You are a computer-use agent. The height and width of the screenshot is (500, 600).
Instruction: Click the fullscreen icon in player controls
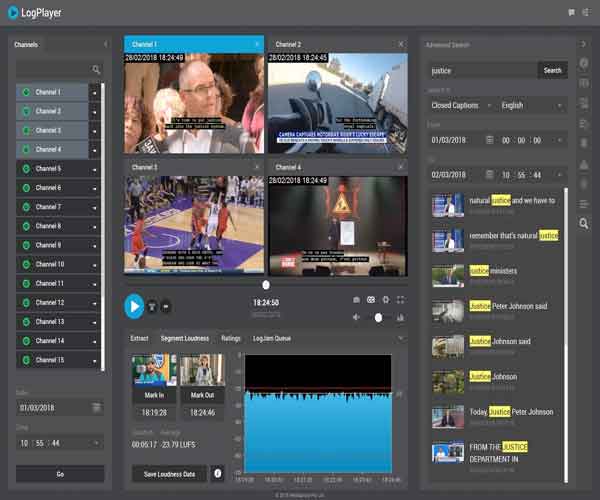(x=400, y=300)
